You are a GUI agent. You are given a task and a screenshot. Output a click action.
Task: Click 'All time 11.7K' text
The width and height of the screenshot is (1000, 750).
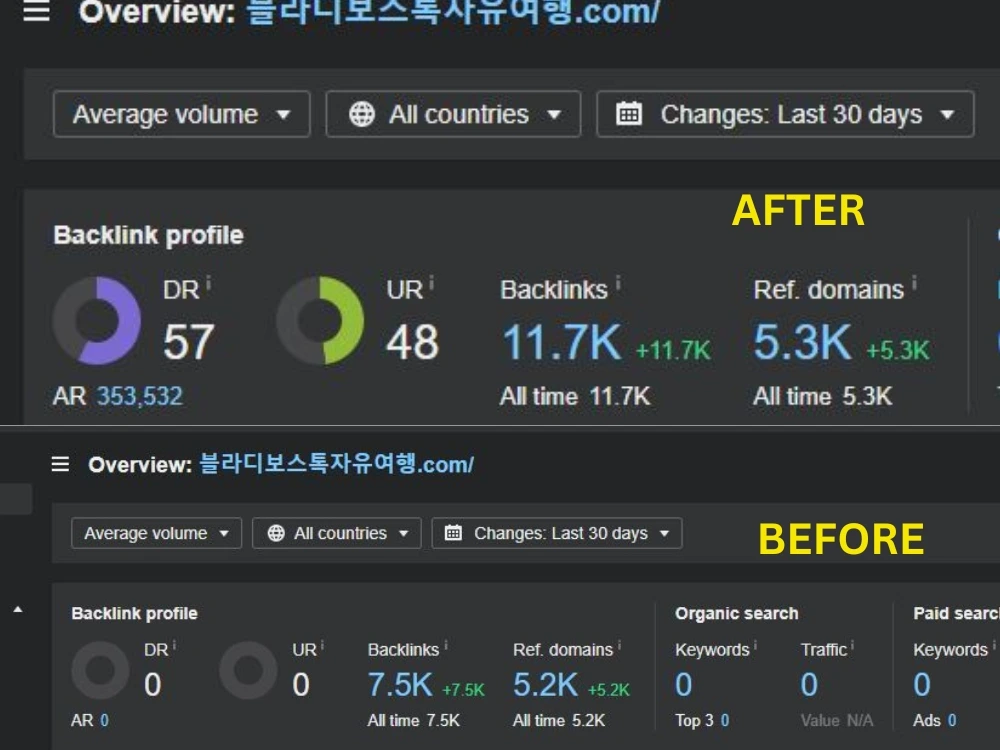(575, 397)
